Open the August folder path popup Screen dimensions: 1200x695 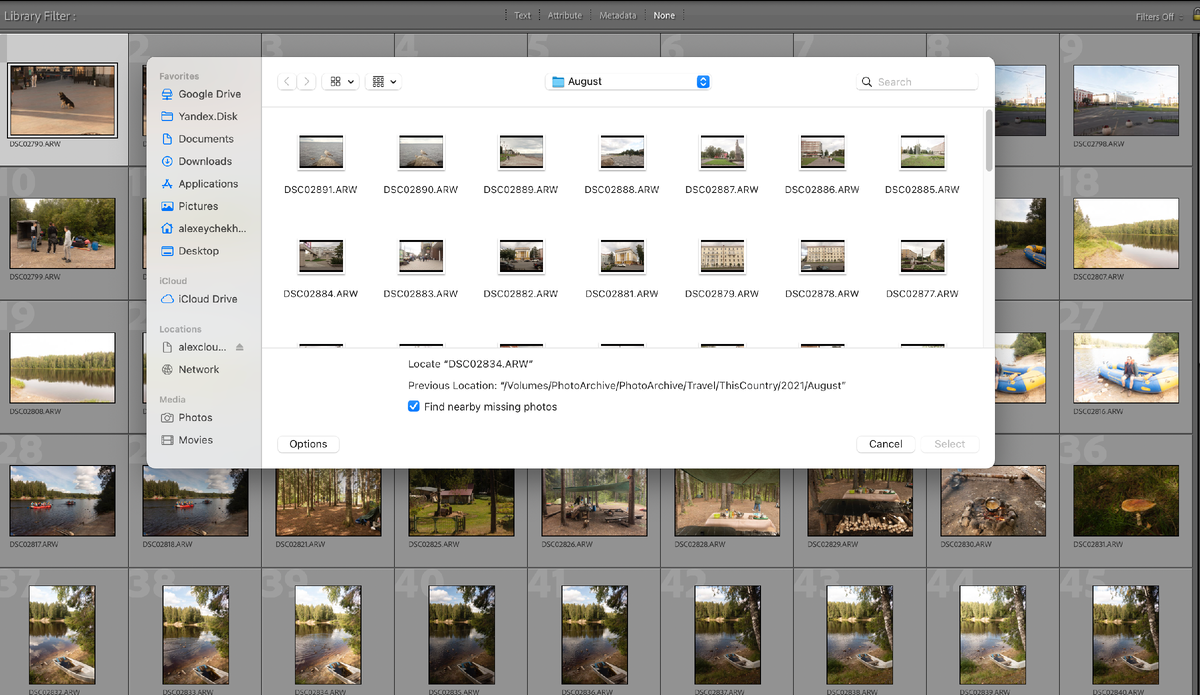click(628, 82)
